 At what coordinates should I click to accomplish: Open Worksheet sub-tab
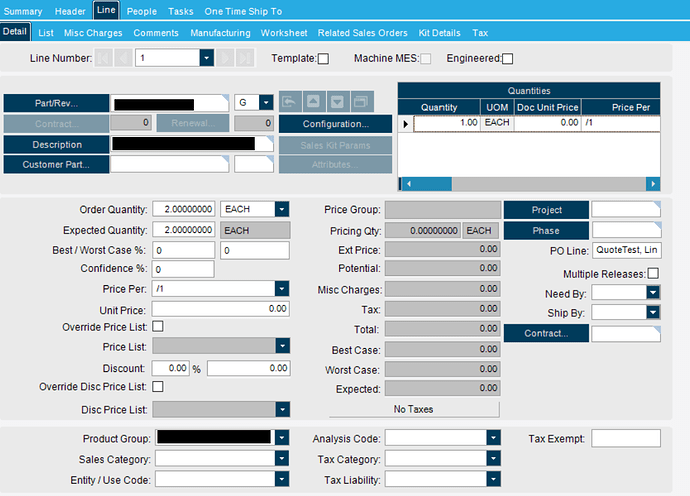click(x=284, y=33)
